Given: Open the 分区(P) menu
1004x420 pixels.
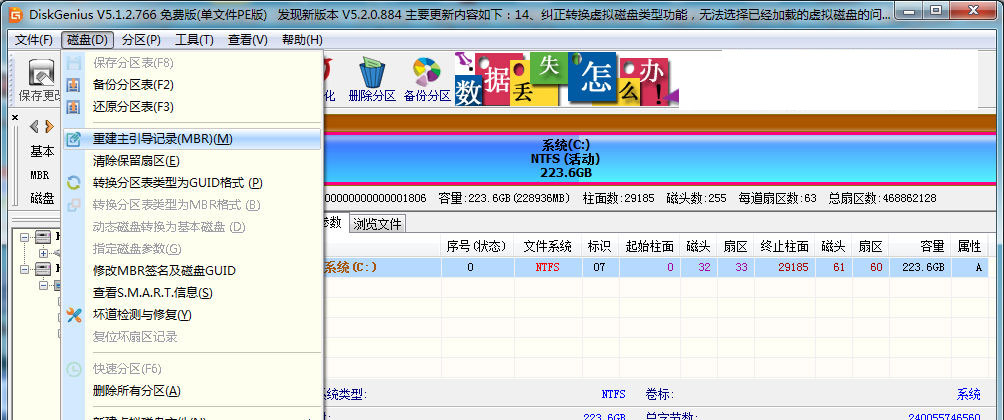Looking at the screenshot, I should 141,40.
